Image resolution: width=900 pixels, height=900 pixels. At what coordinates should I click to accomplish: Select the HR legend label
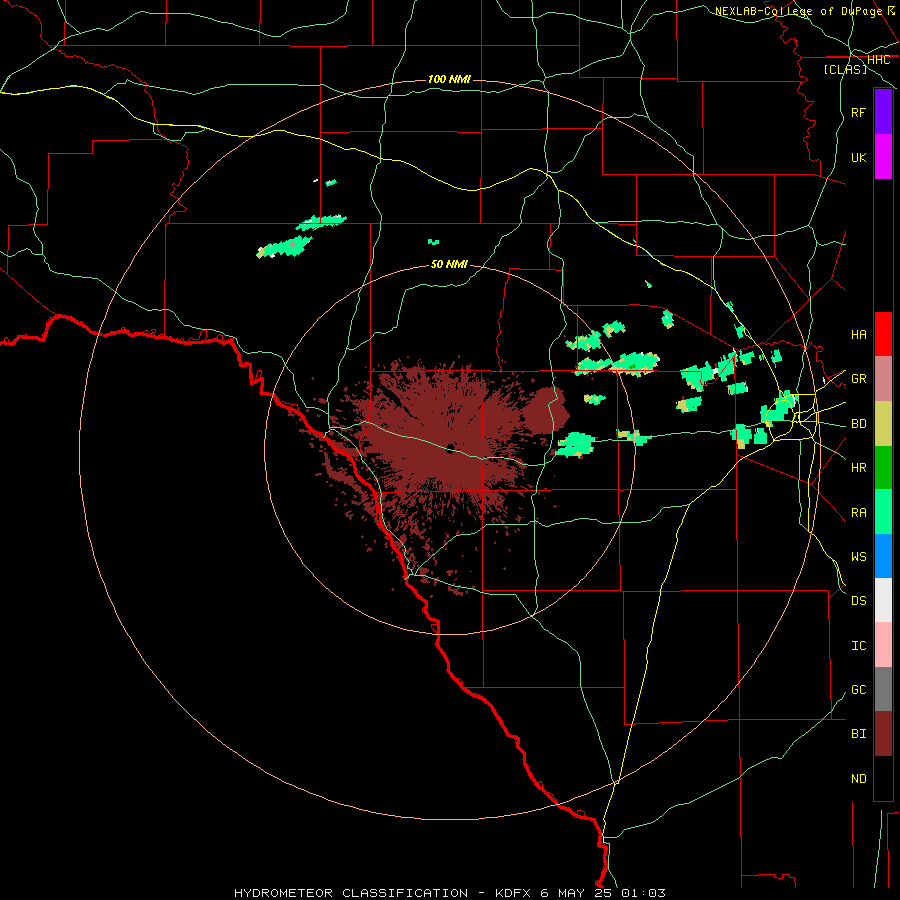point(858,468)
